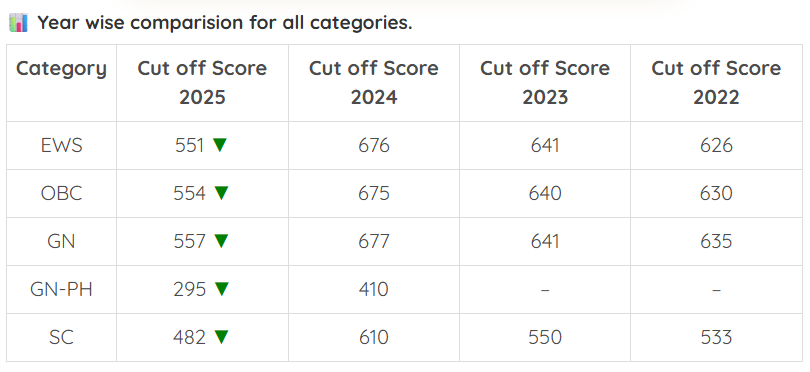
Task: Click the OBC category cell
Action: [61, 194]
